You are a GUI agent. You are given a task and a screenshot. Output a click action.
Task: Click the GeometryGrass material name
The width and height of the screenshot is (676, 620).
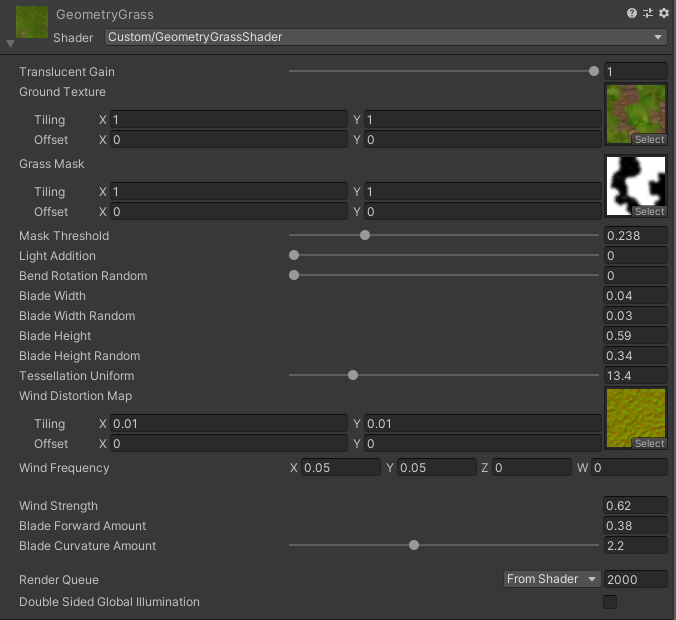105,15
